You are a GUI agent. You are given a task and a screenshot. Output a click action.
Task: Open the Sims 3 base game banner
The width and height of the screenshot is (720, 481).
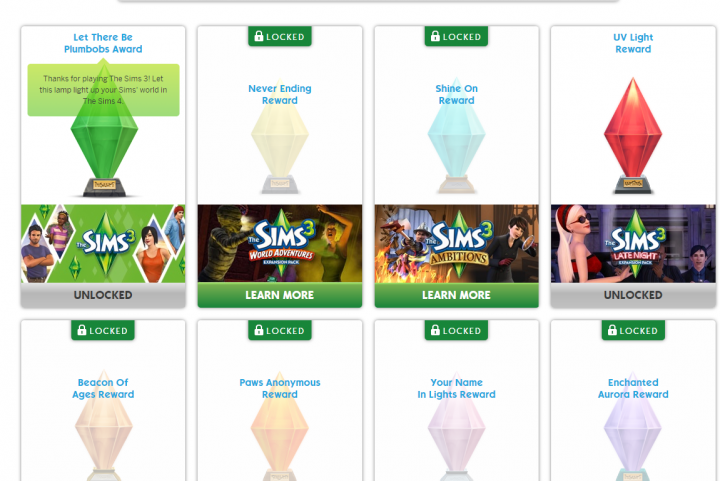coord(103,244)
